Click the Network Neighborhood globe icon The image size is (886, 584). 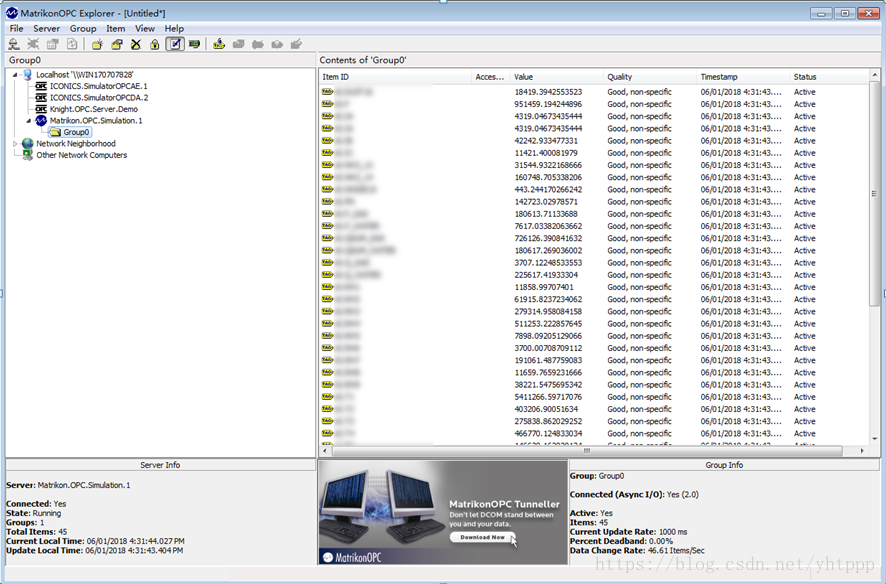[x=27, y=143]
